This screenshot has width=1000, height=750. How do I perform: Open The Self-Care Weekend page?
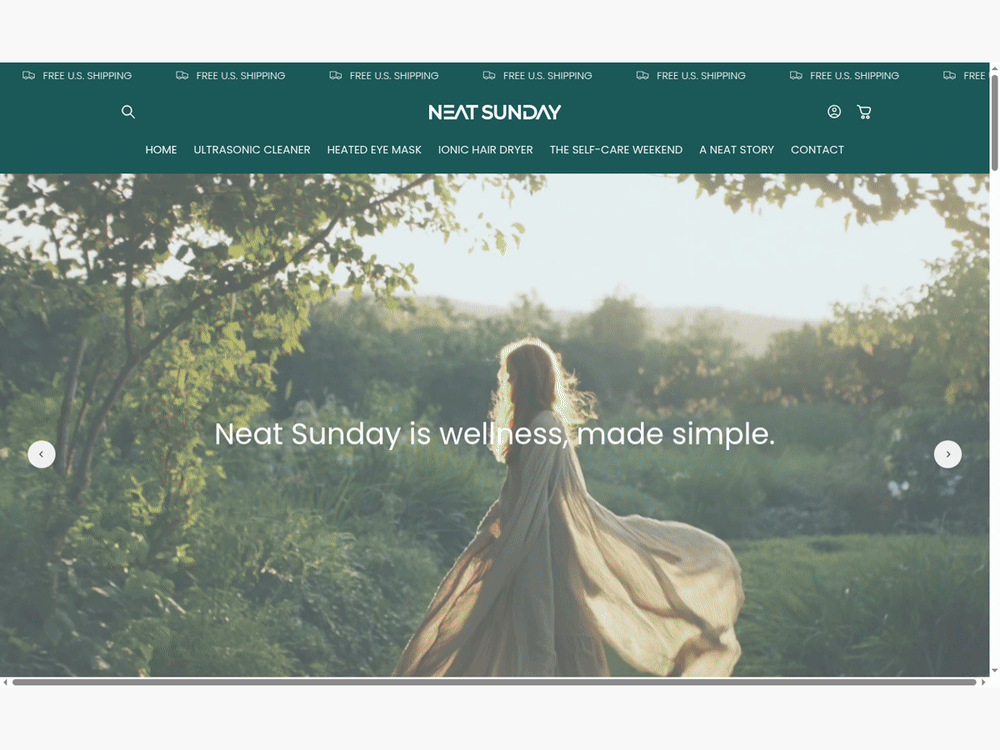(616, 150)
